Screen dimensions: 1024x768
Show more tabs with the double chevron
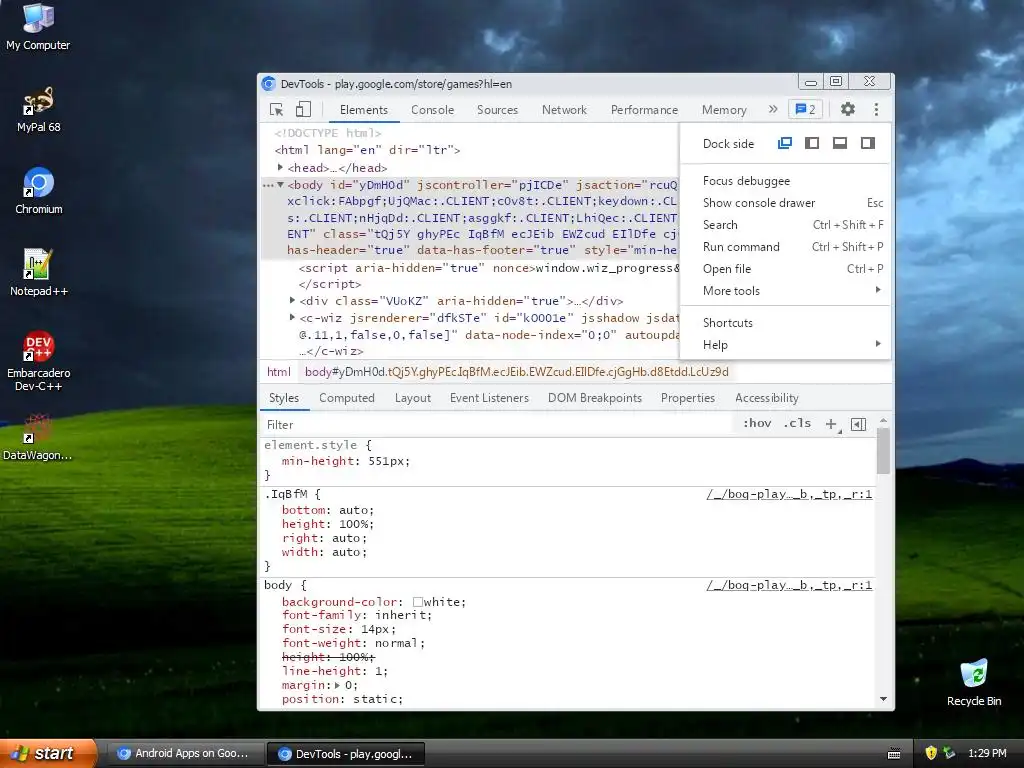point(773,110)
